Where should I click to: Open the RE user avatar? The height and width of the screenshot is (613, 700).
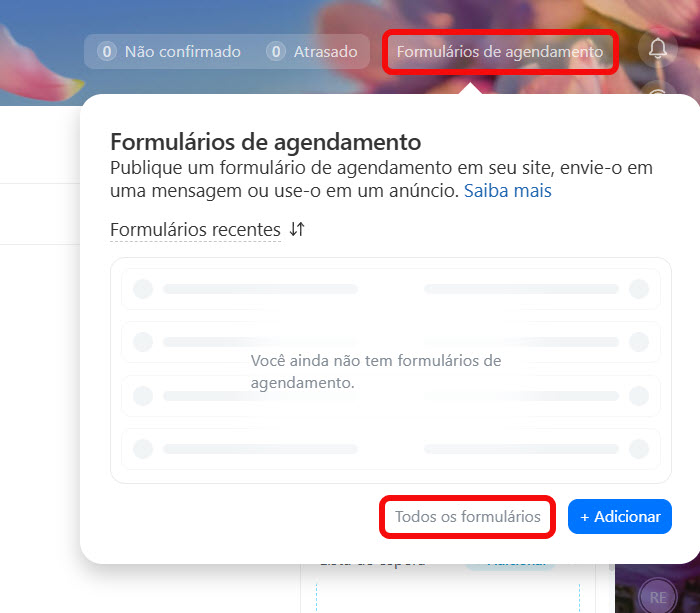click(x=658, y=597)
